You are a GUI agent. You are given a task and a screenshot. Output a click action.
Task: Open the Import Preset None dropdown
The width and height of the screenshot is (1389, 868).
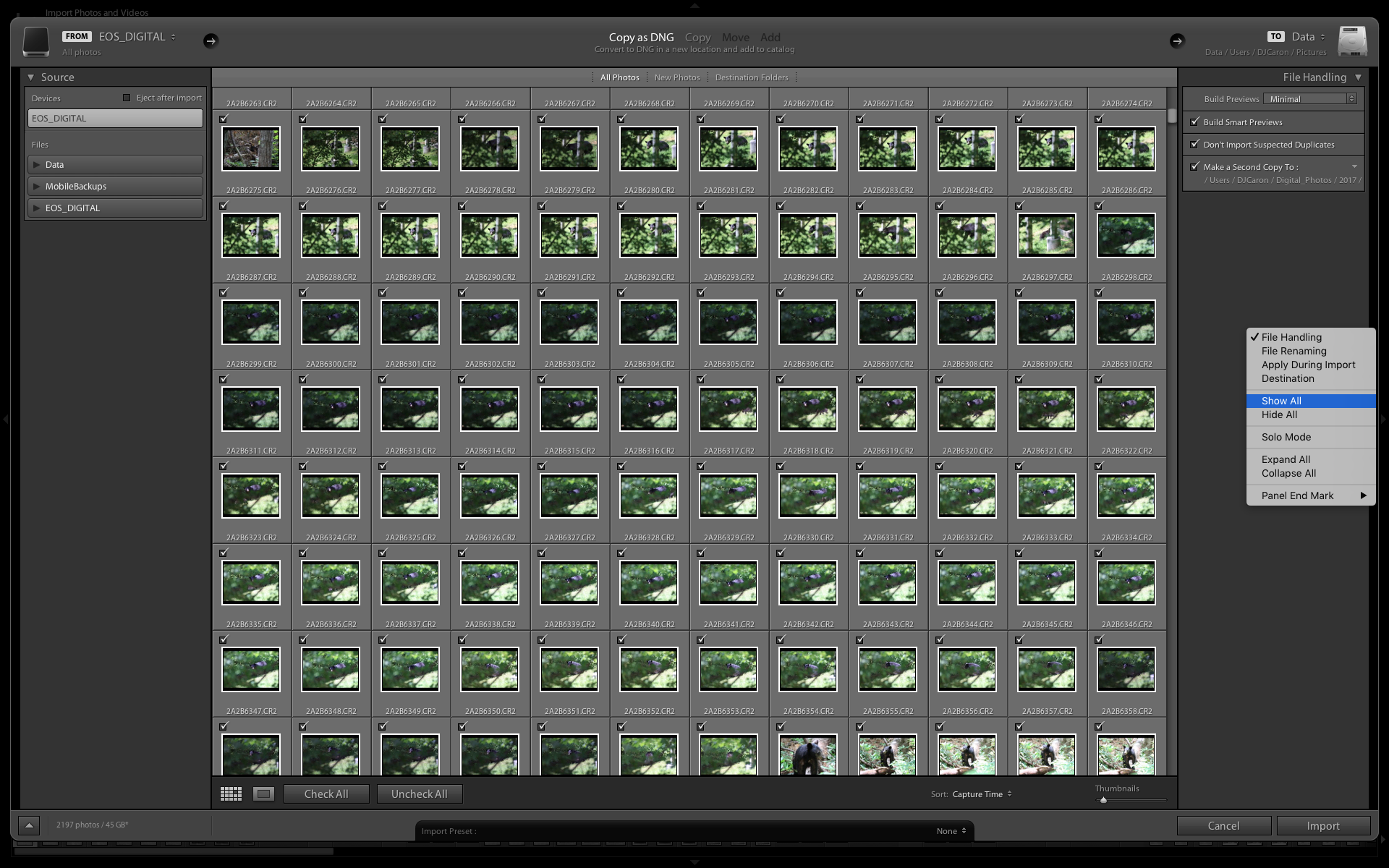pos(951,831)
